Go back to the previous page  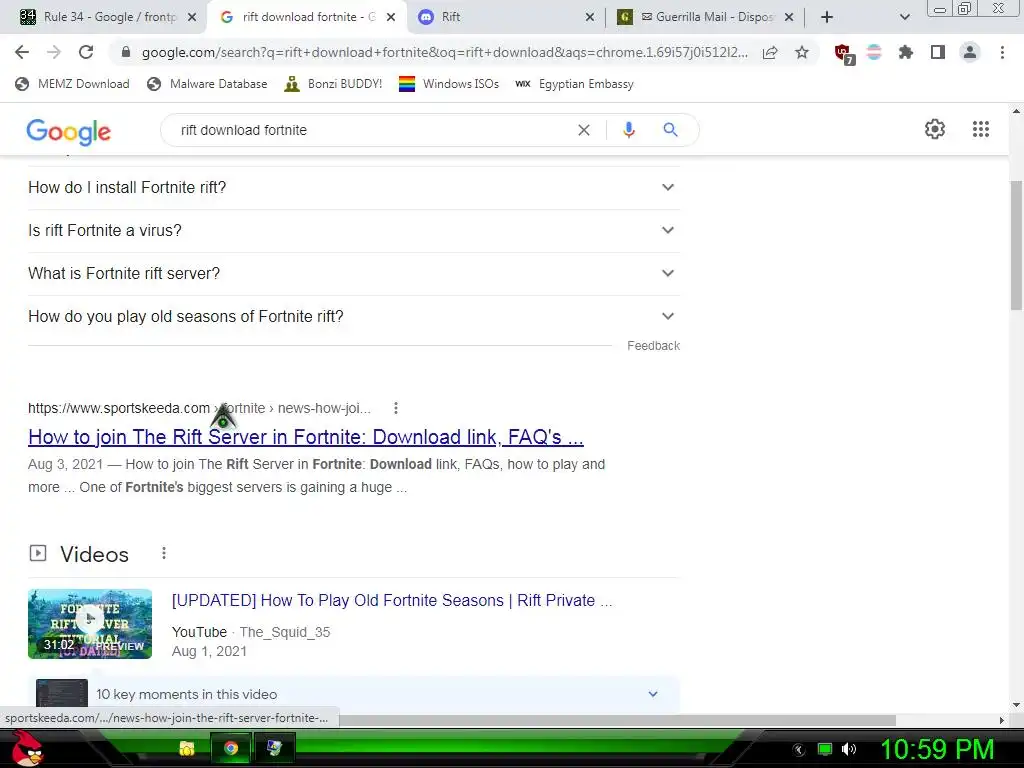point(22,52)
